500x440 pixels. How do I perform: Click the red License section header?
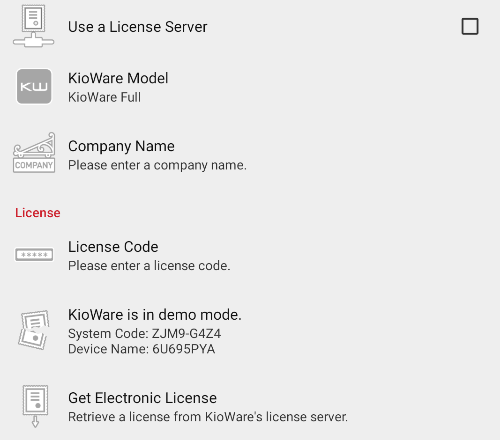[x=38, y=213]
